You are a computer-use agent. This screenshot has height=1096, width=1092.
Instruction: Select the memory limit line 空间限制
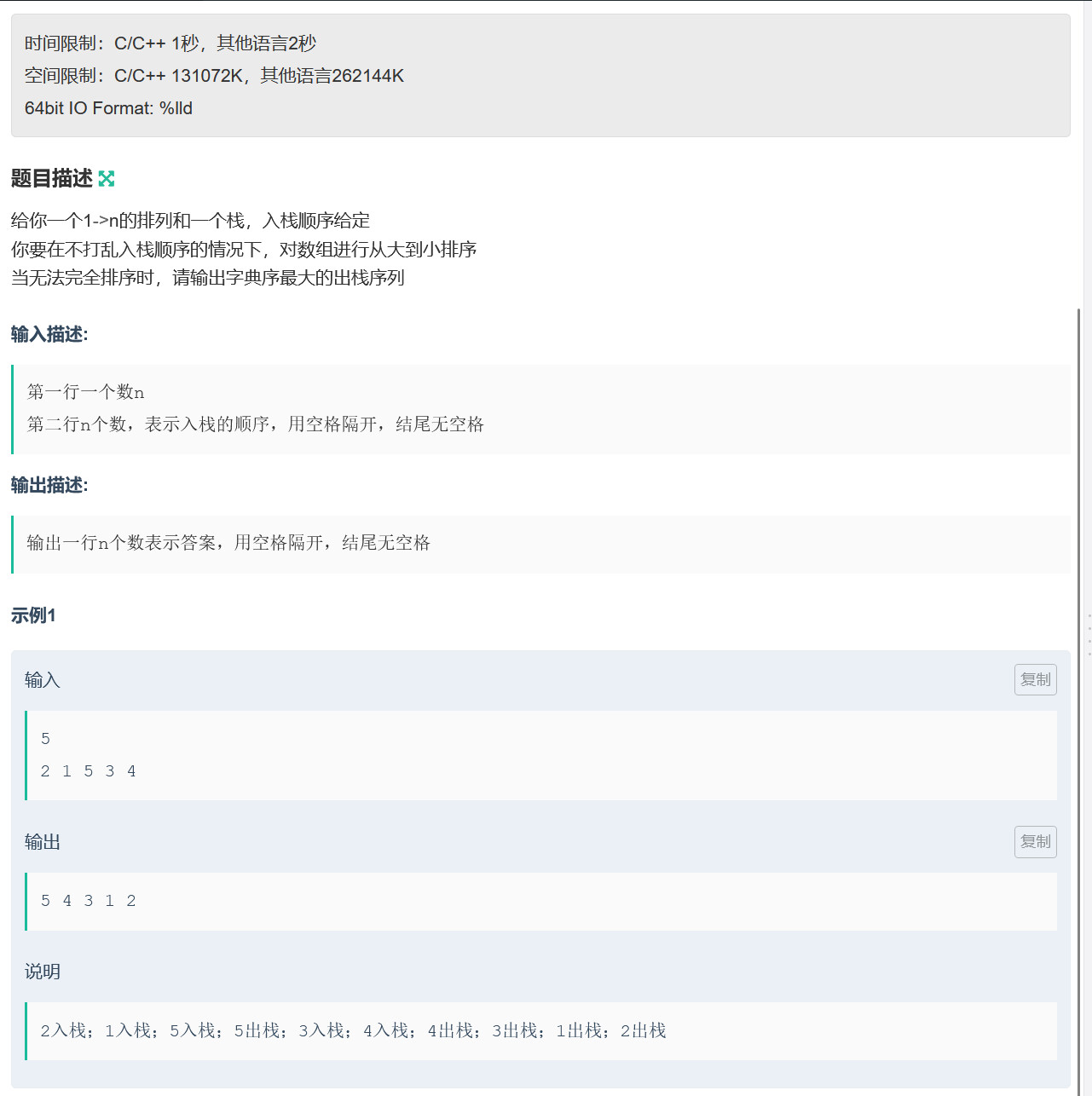pos(214,76)
